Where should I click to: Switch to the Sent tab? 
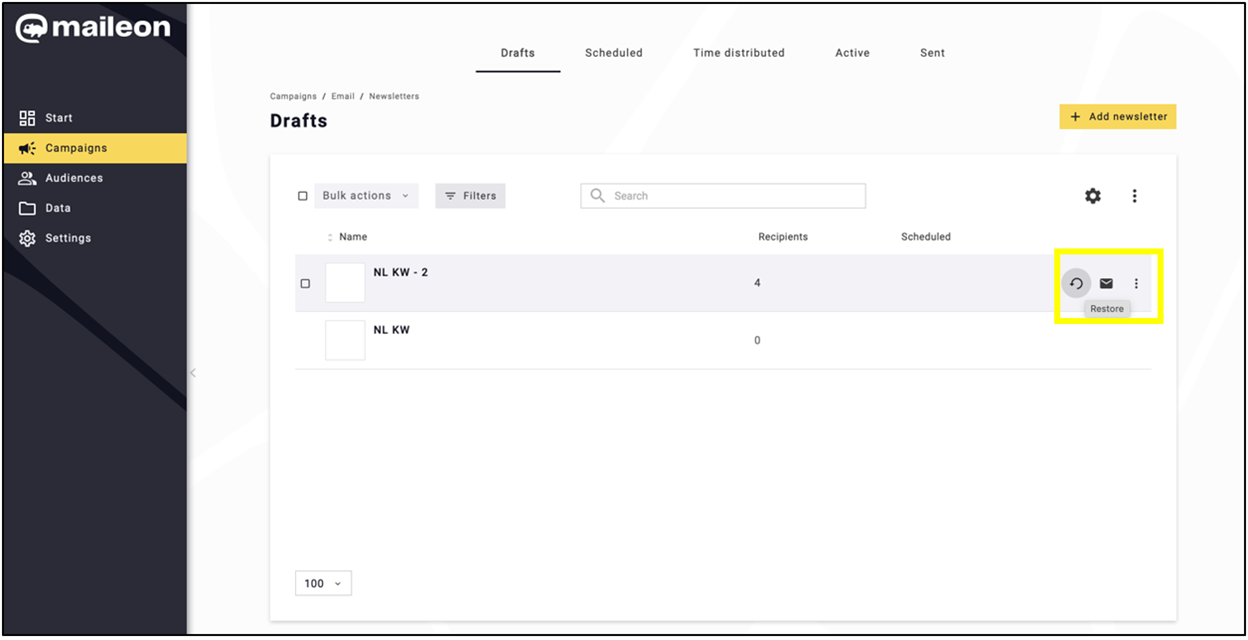tap(932, 53)
